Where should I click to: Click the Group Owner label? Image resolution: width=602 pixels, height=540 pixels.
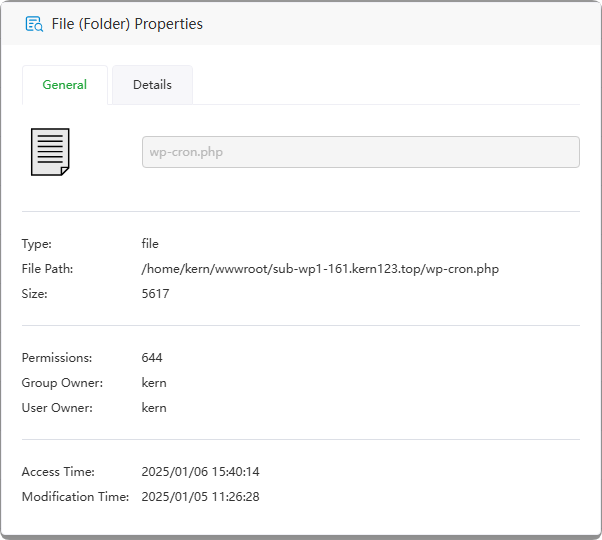[60, 383]
